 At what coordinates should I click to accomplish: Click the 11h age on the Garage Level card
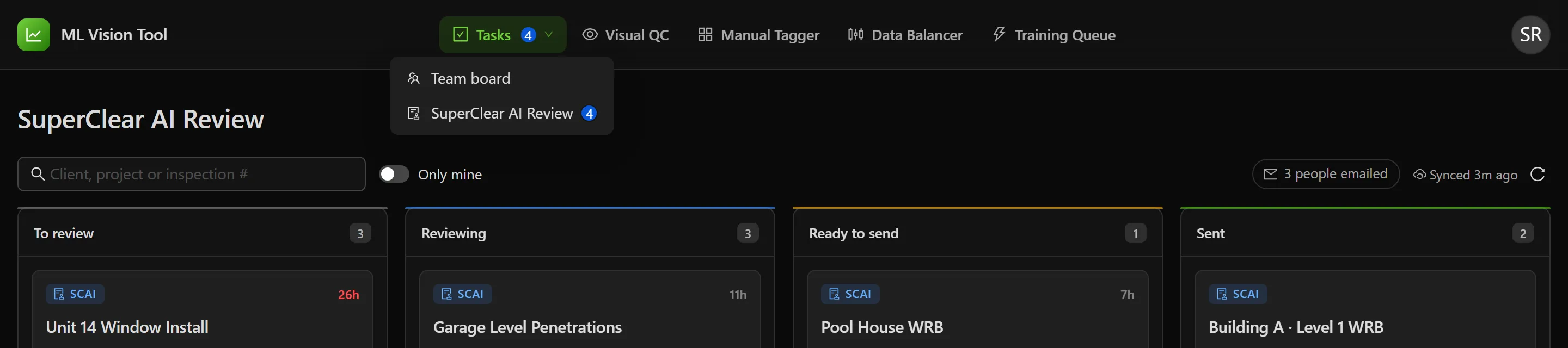738,295
